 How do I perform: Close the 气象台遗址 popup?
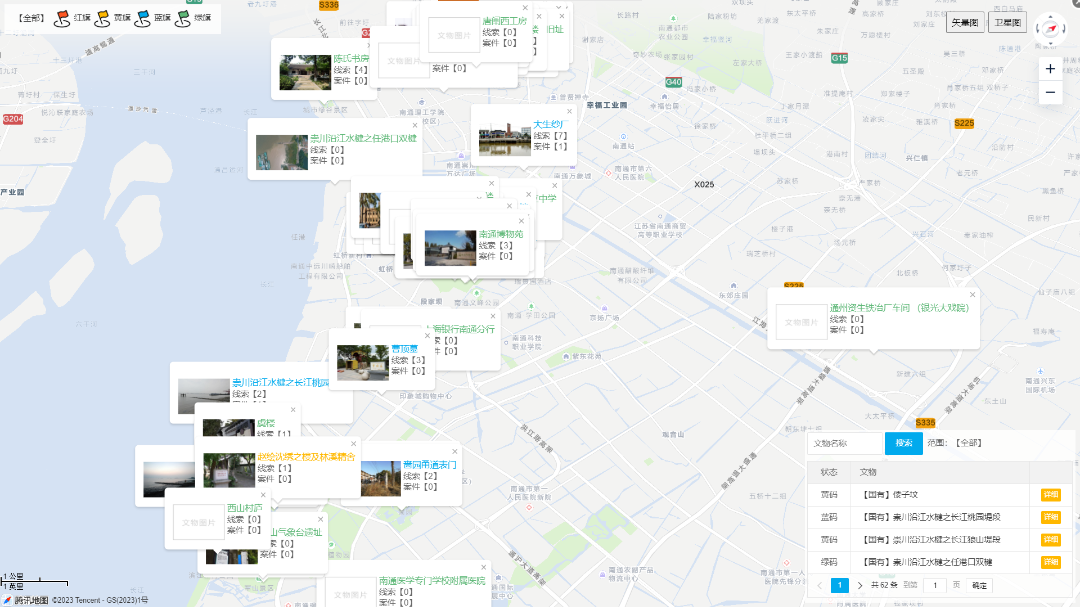click(x=320, y=519)
